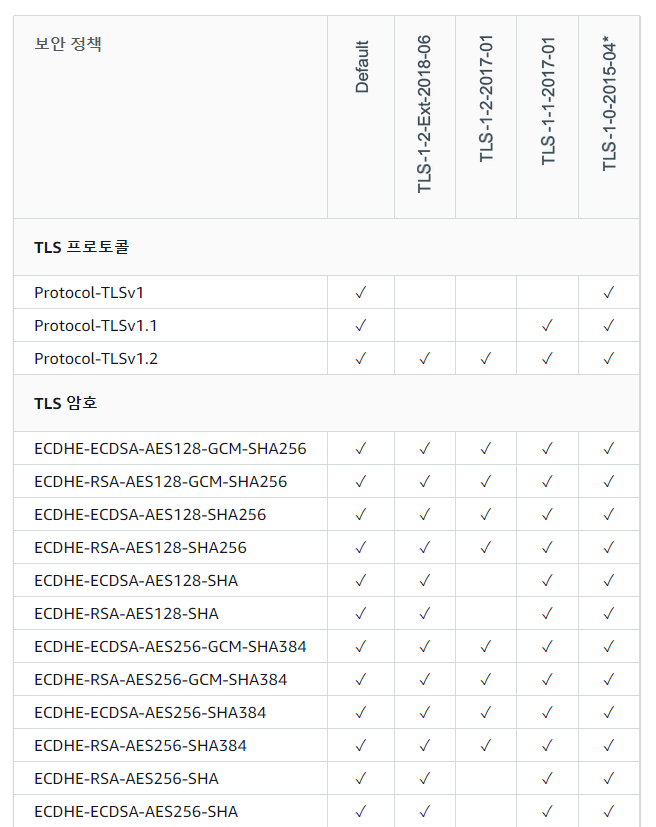656x827 pixels.
Task: Click the TLS-1-0-2015-04* column header
Action: pos(610,105)
